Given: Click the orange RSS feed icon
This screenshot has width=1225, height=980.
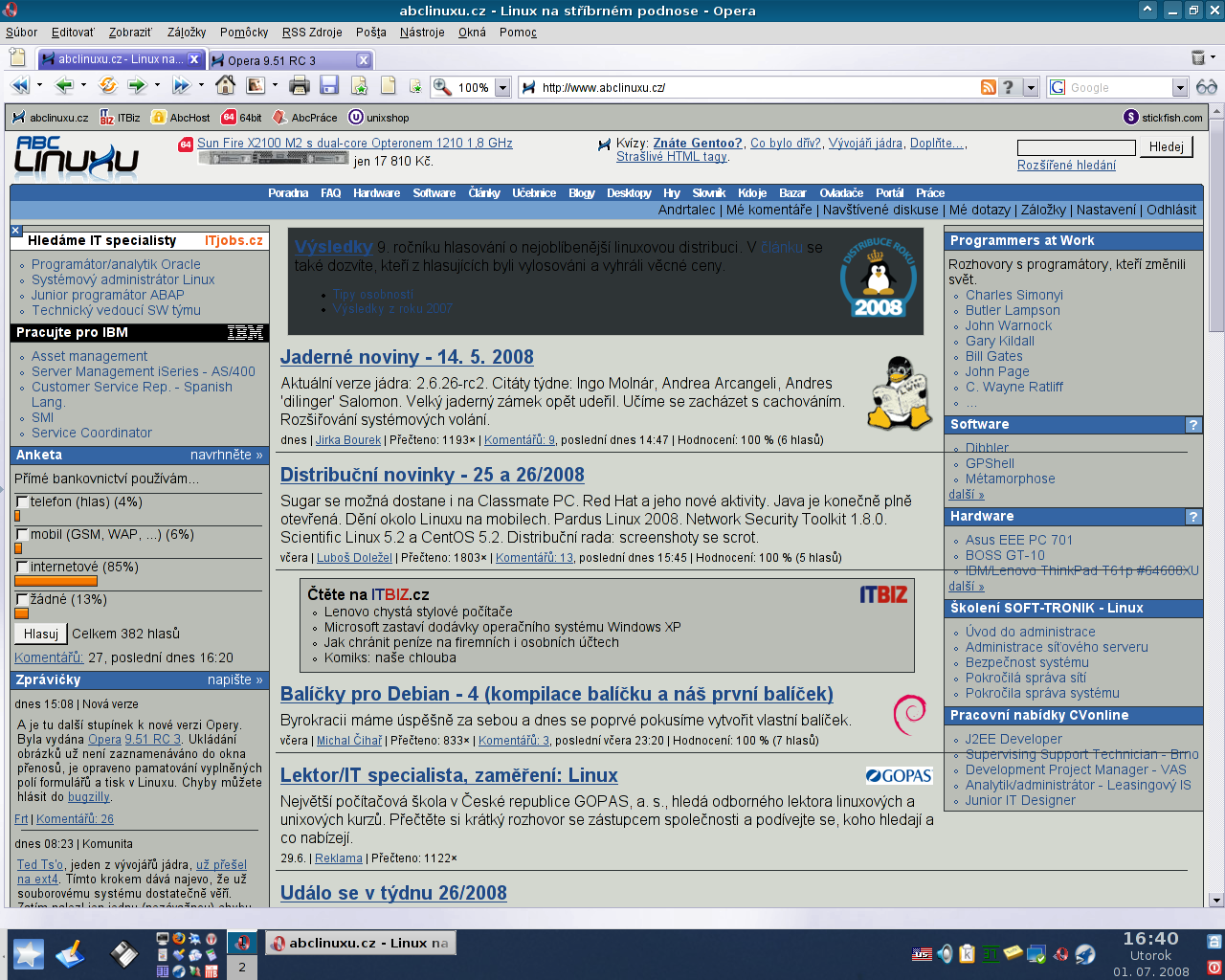Looking at the screenshot, I should click(989, 87).
